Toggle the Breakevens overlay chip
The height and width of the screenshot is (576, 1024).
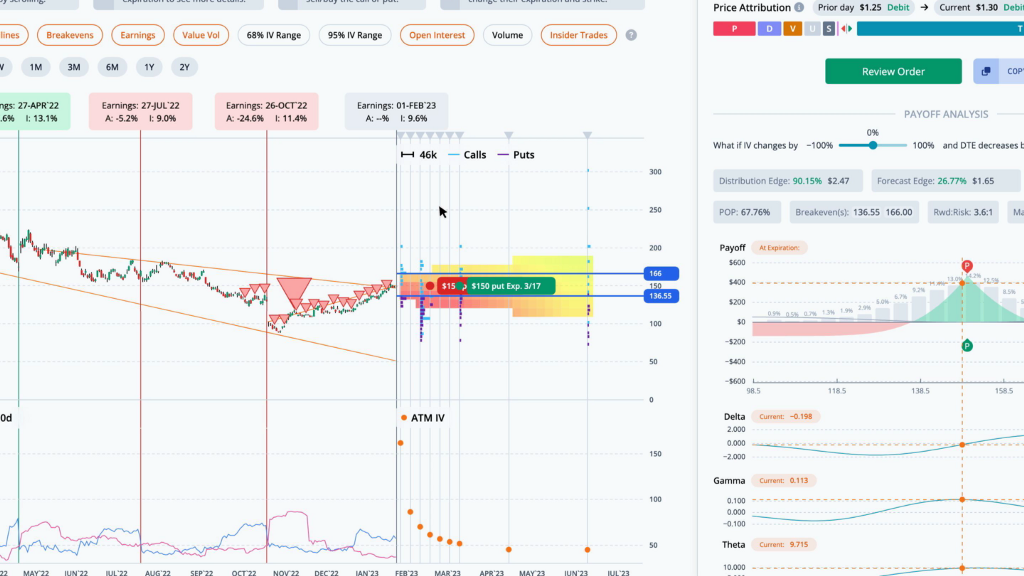click(x=70, y=35)
